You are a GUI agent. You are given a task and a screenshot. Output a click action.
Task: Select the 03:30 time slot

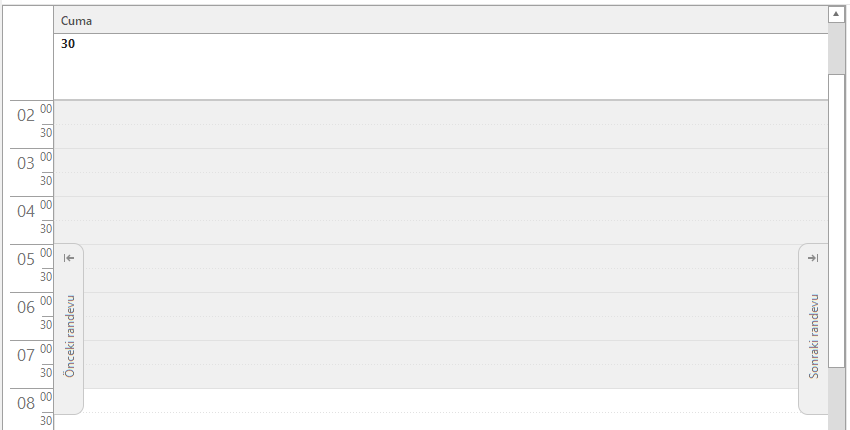[x=441, y=184]
